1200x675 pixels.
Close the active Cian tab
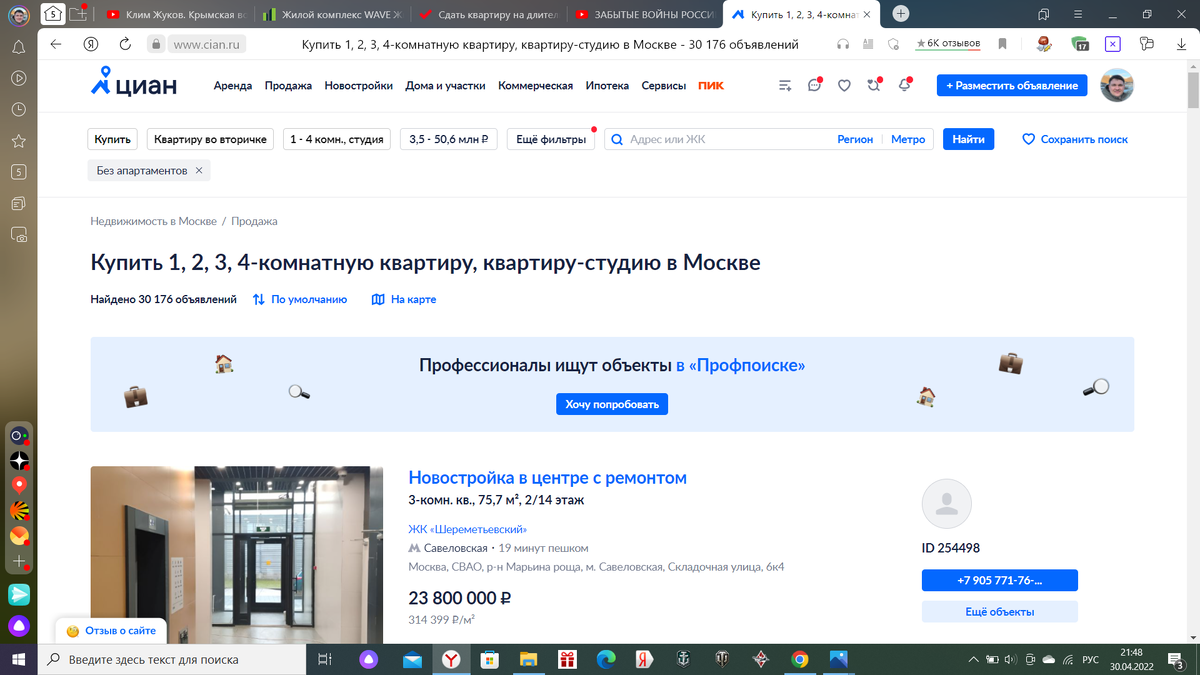(866, 14)
